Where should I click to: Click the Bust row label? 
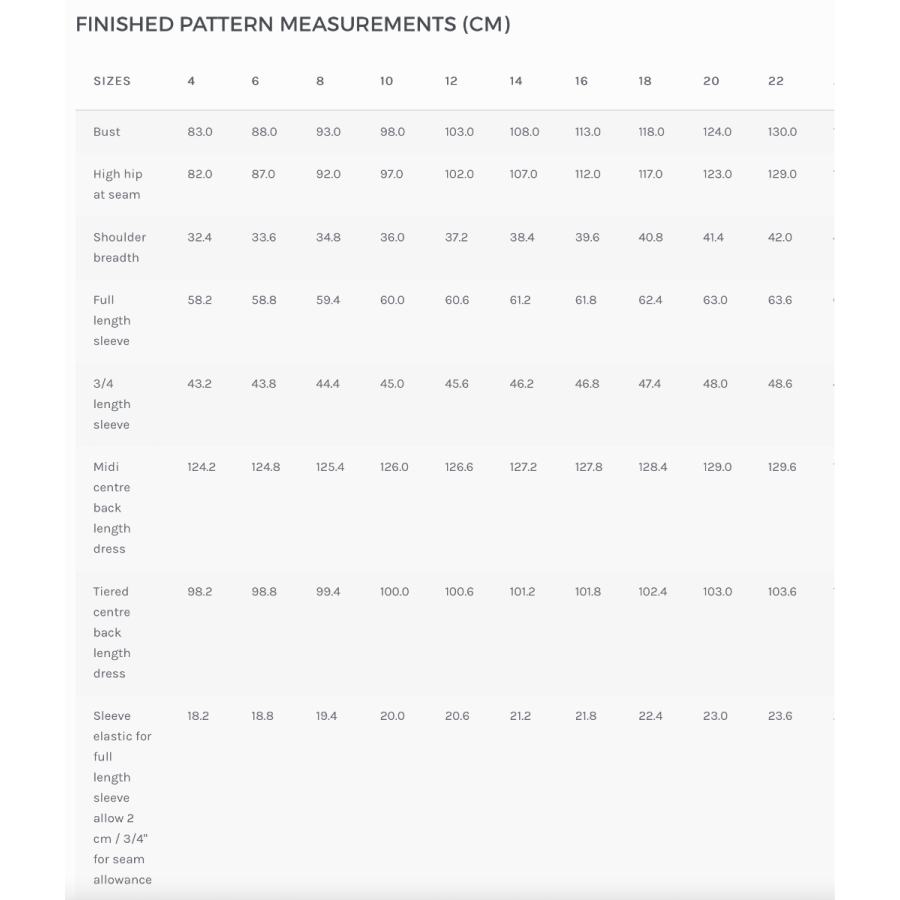107,132
